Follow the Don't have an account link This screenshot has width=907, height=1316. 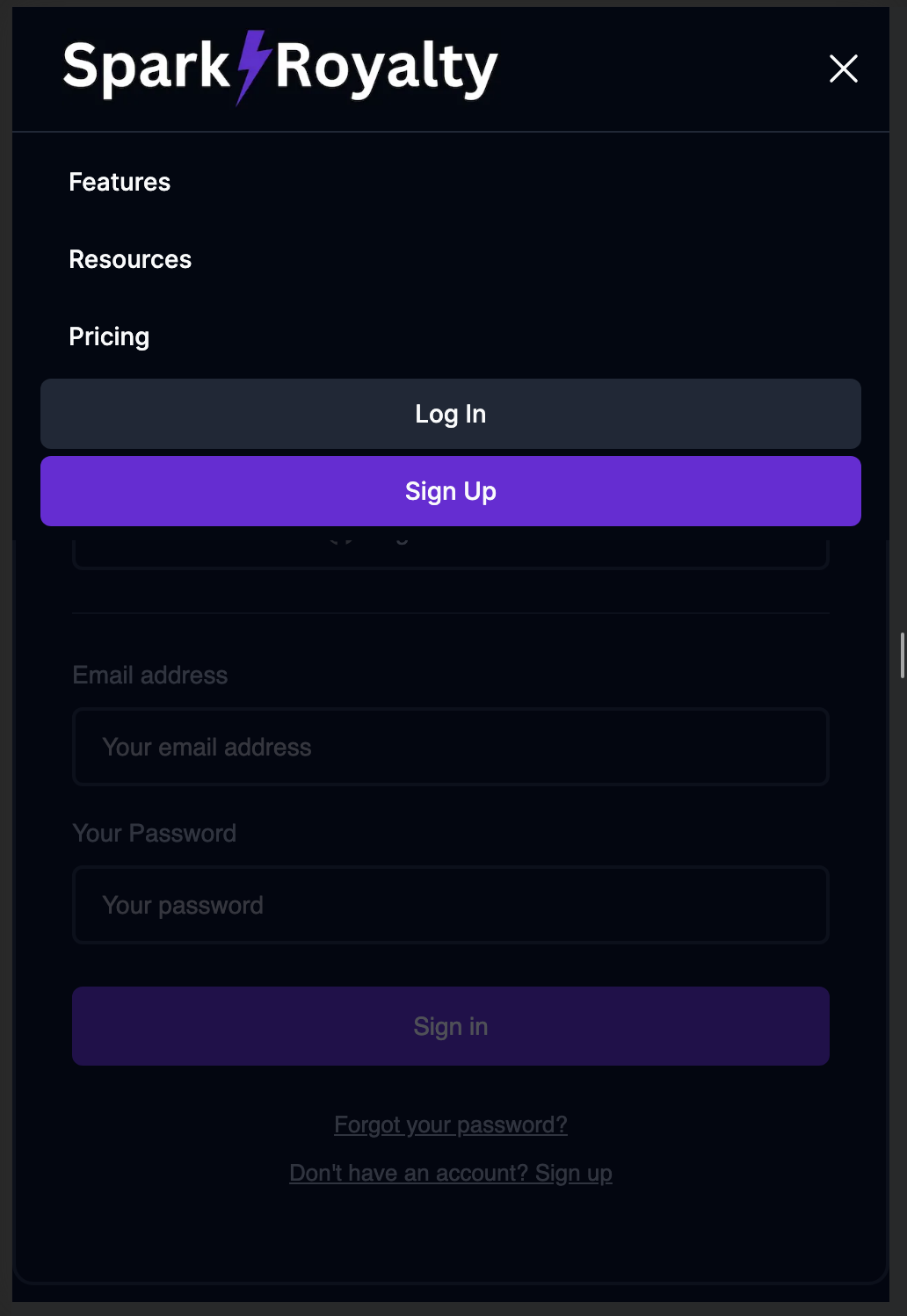[x=450, y=1173]
